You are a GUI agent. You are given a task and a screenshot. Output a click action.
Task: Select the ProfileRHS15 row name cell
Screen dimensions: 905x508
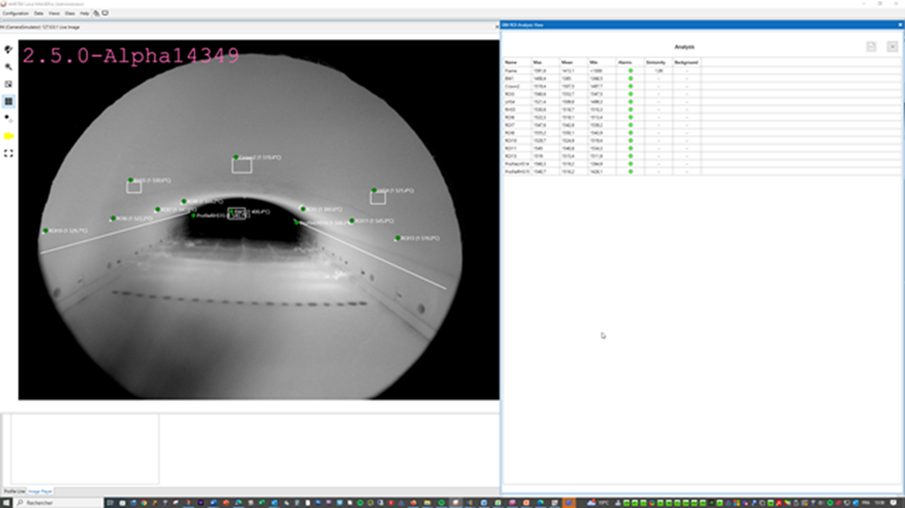pyautogui.click(x=517, y=171)
